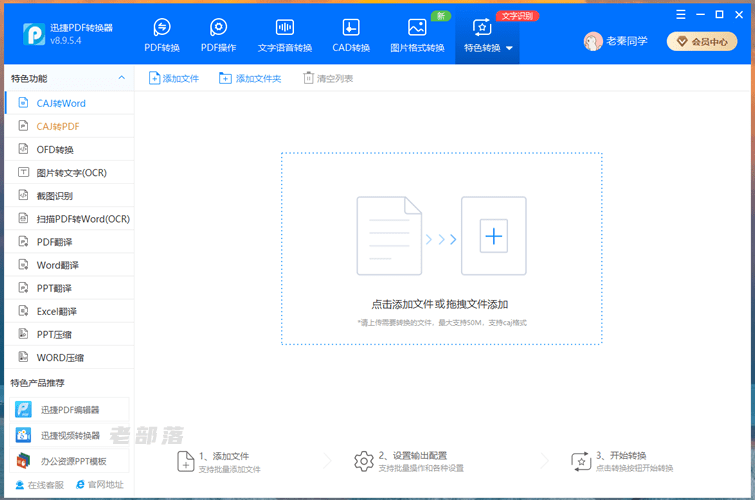This screenshot has height=500, width=755.
Task: Click the 1、添加文件 step label
Action: click(x=224, y=456)
